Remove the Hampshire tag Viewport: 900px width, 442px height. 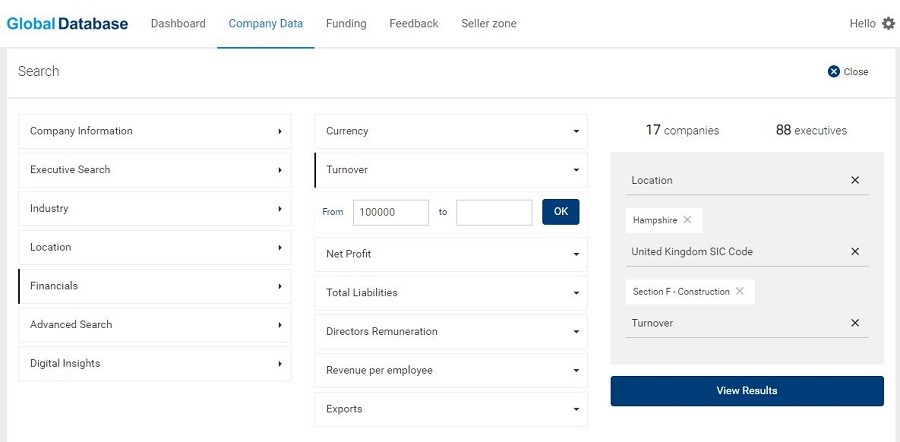687,220
